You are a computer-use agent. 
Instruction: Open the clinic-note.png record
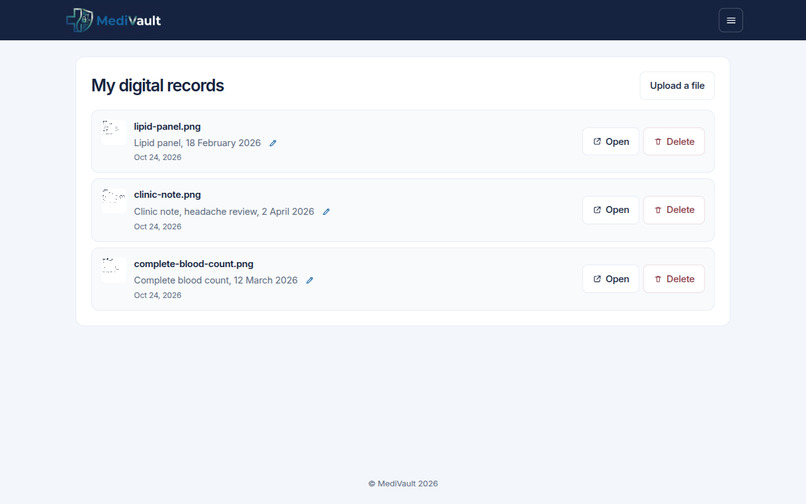(611, 210)
